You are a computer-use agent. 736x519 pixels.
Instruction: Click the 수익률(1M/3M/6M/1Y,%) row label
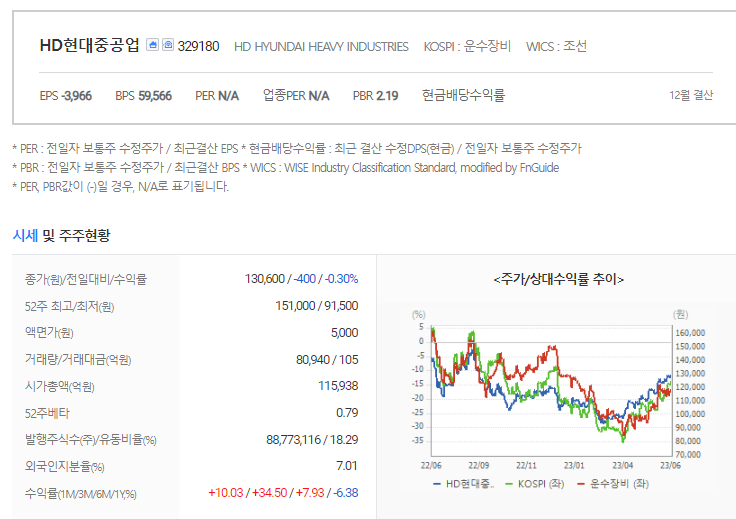pos(81,494)
